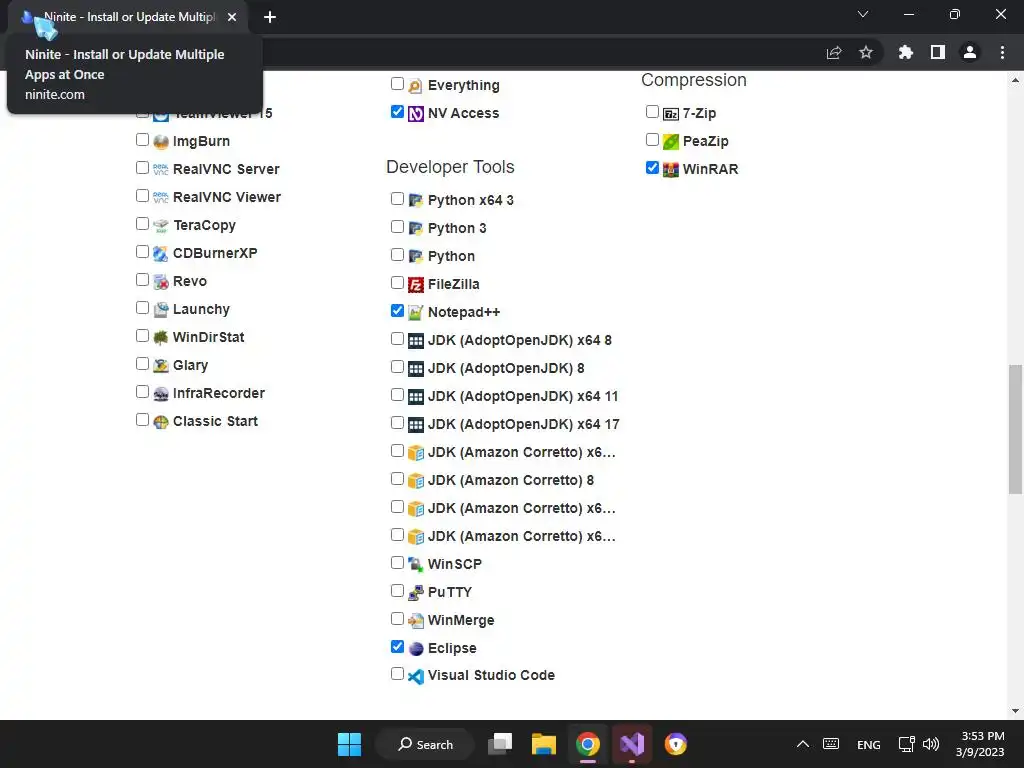Viewport: 1024px width, 768px height.
Task: Click the CDBurnerXP app icon
Action: click(x=161, y=253)
